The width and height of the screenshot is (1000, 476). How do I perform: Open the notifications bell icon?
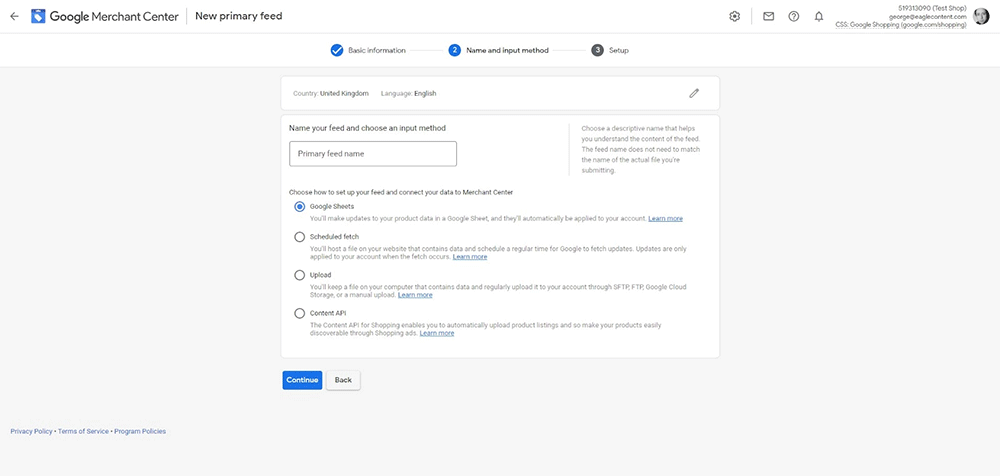[x=819, y=16]
